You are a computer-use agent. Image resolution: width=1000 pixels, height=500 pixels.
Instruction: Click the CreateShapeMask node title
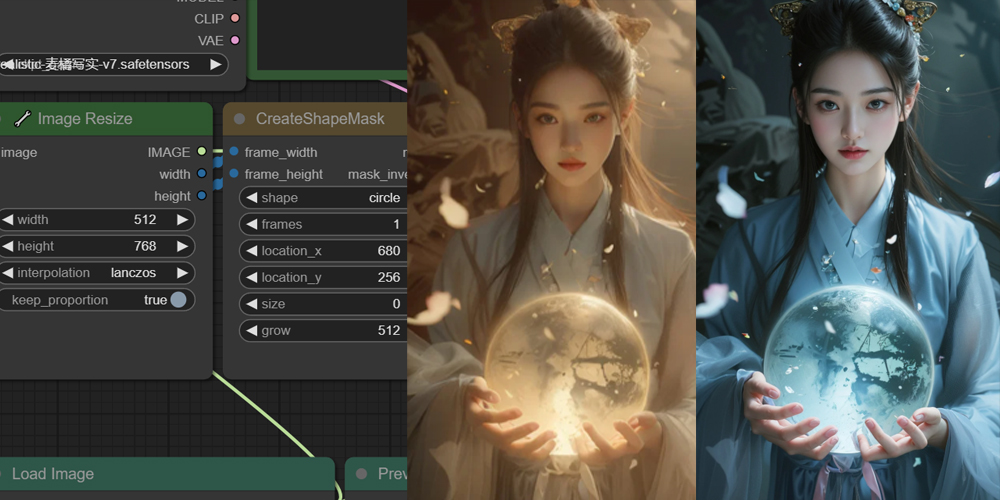(320, 119)
